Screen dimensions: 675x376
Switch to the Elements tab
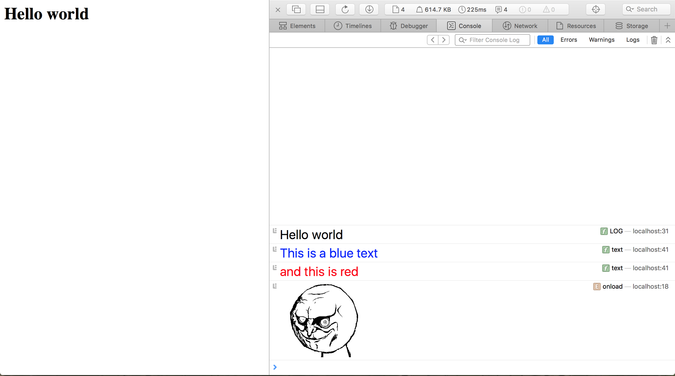coord(297,26)
